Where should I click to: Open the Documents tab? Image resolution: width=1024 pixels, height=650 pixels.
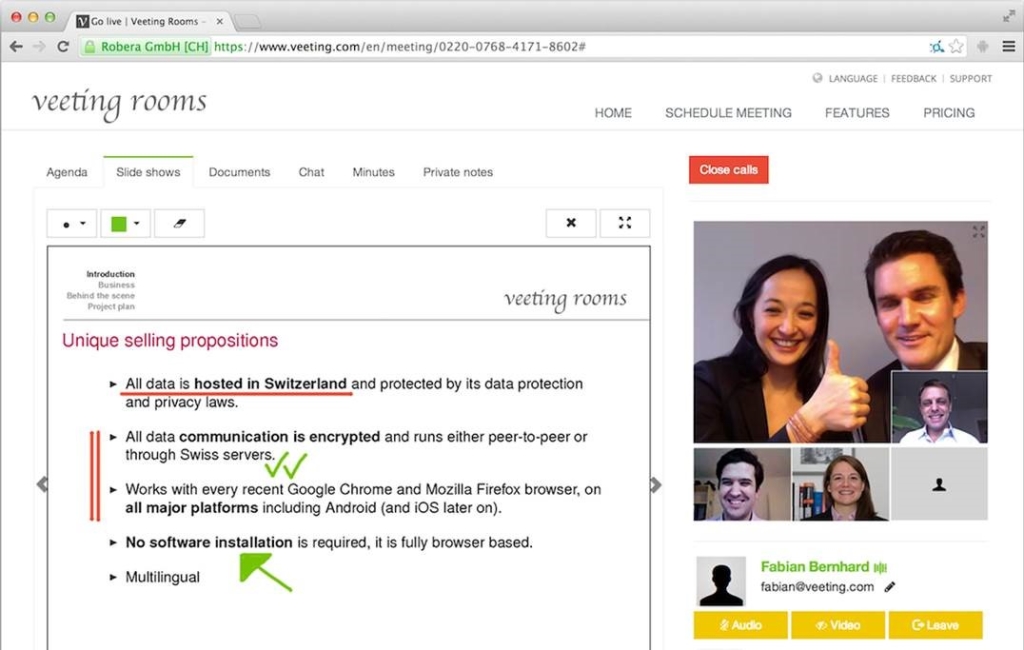[239, 172]
